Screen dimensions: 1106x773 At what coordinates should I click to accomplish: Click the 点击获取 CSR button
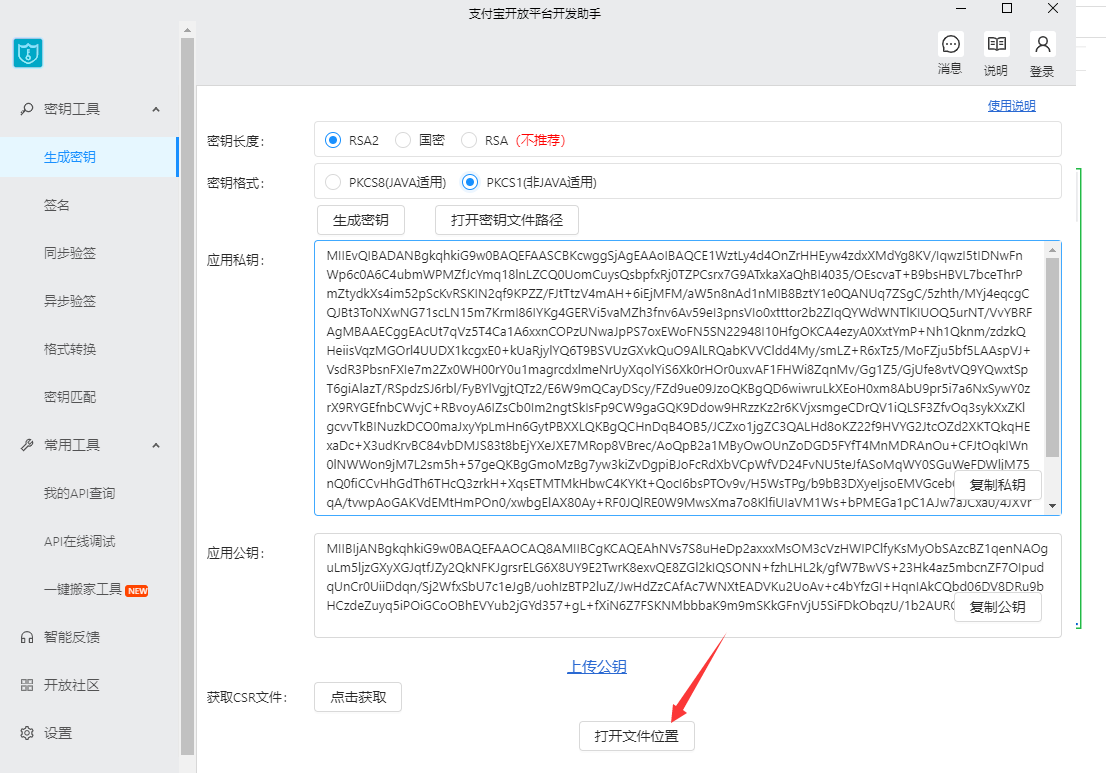[x=358, y=697]
